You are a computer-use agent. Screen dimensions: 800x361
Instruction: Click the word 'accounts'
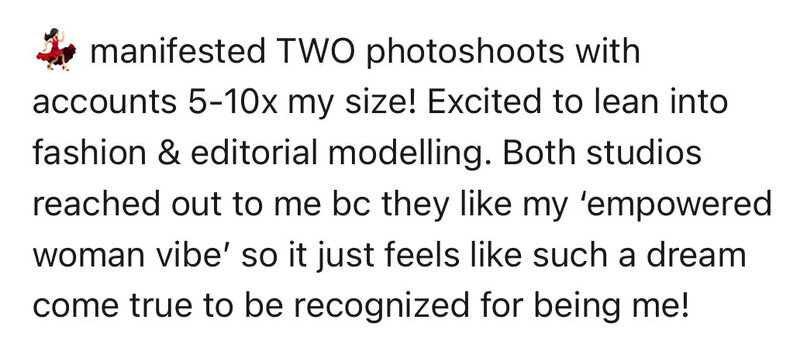pos(105,102)
